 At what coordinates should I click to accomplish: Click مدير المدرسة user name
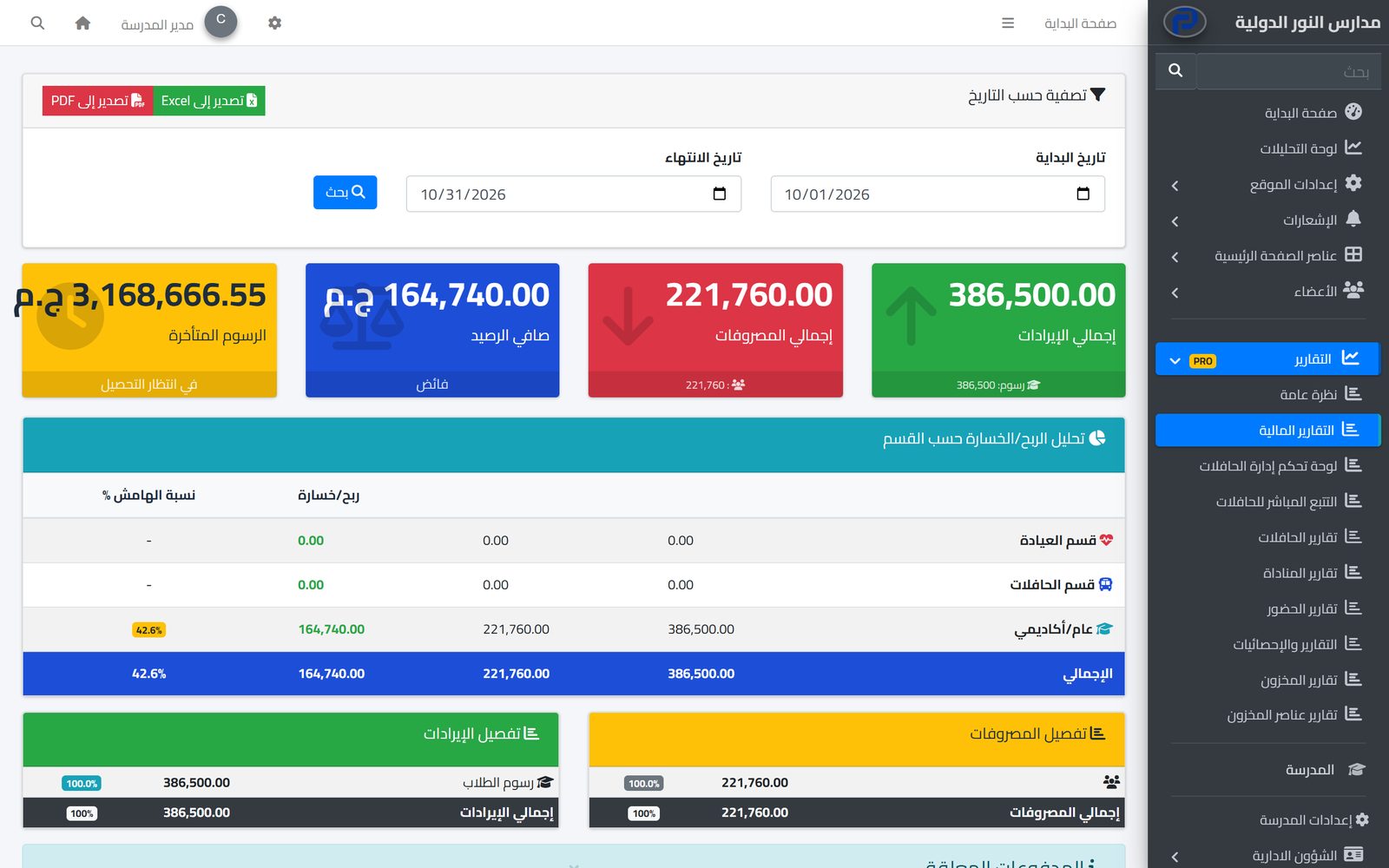(x=157, y=24)
